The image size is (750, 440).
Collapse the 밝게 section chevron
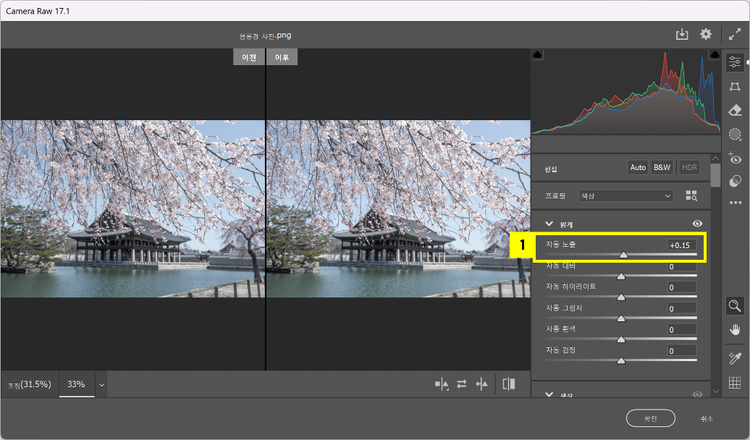click(549, 224)
